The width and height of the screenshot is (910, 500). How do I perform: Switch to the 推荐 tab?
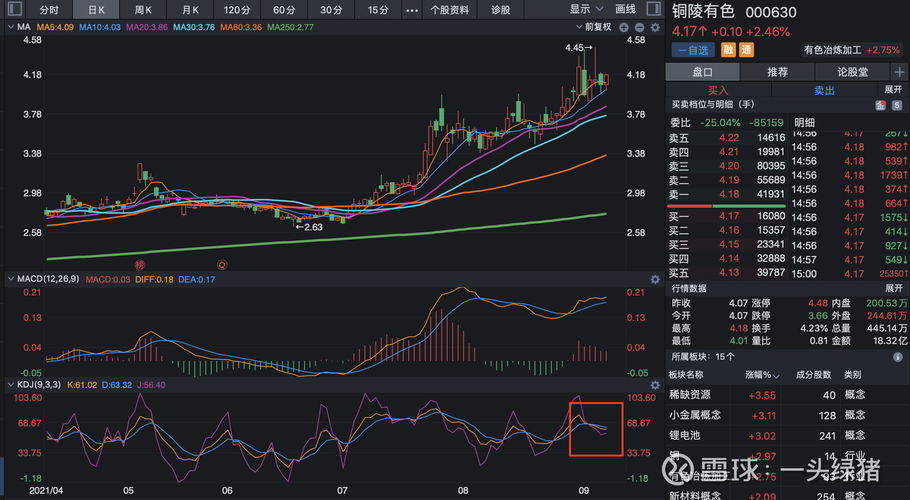click(778, 72)
